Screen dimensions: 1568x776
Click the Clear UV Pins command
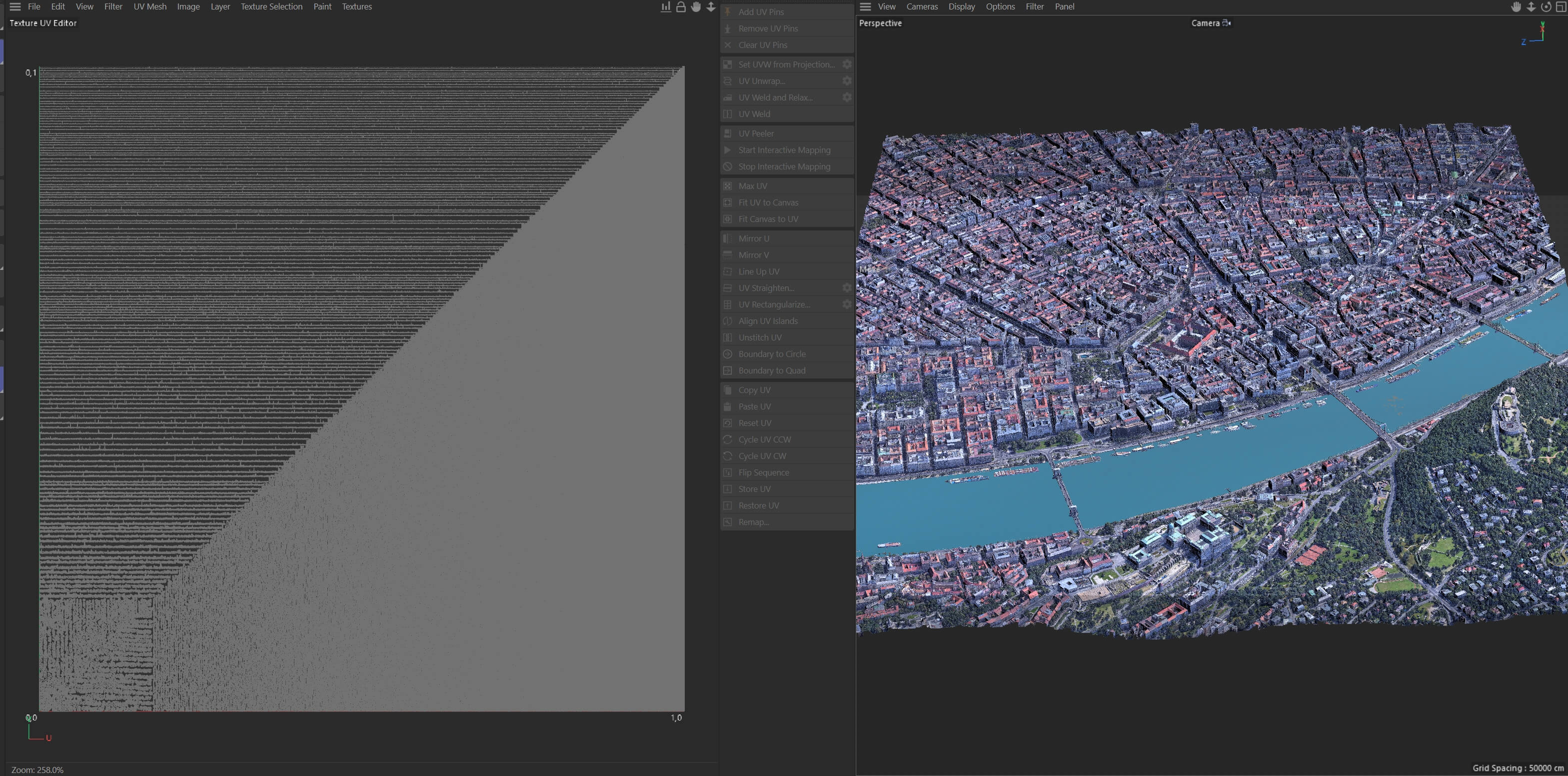point(787,44)
